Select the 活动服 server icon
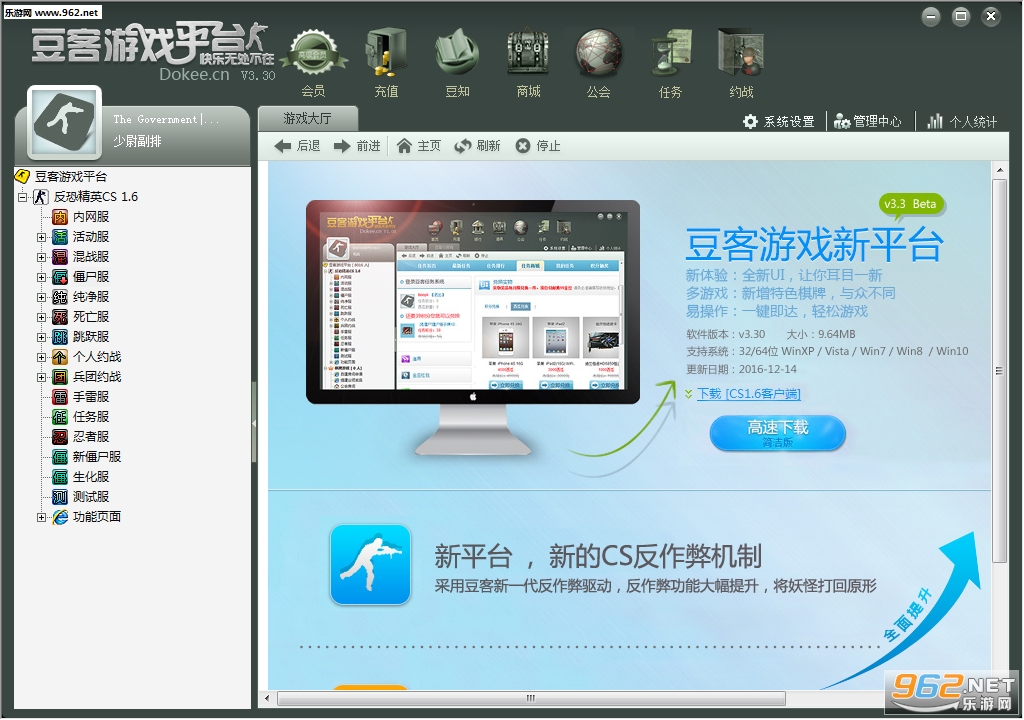Screen dimensions: 1024x720 point(60,237)
